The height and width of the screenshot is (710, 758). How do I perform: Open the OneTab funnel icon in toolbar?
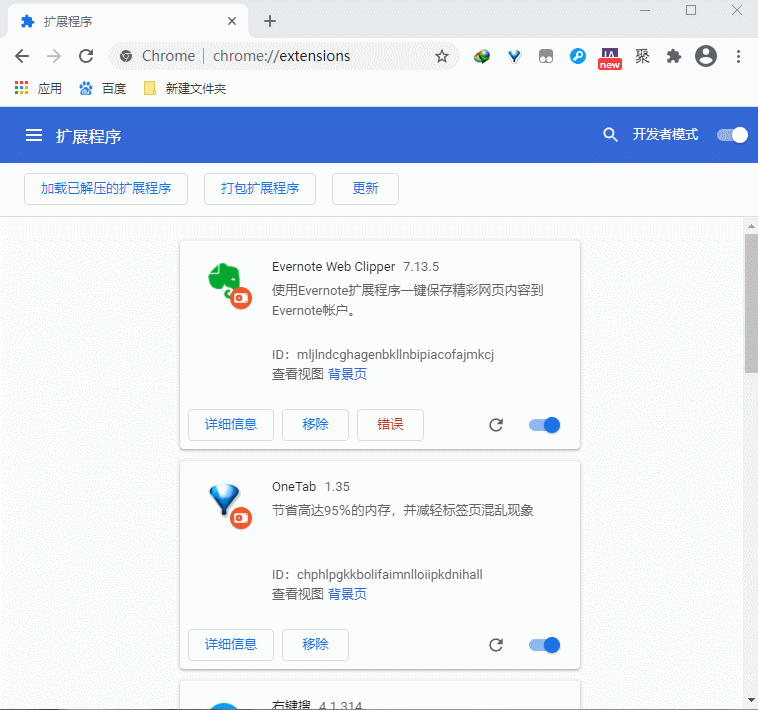pos(514,57)
